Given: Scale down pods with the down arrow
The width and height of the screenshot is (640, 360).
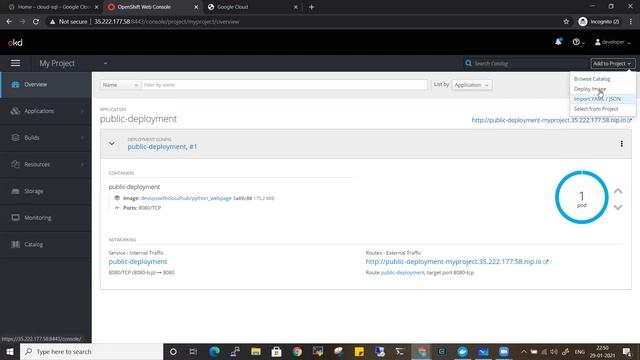Looking at the screenshot, I should [618, 207].
